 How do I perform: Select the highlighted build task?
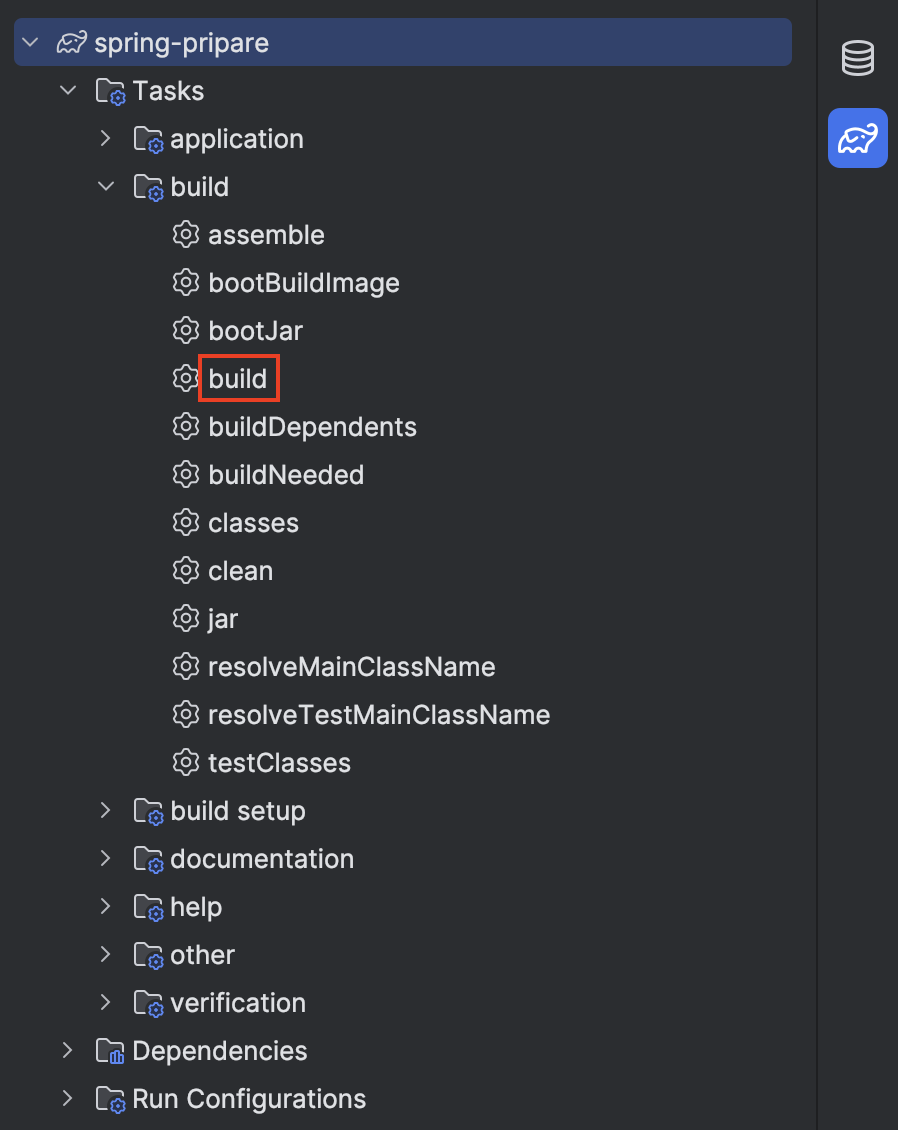tap(238, 379)
